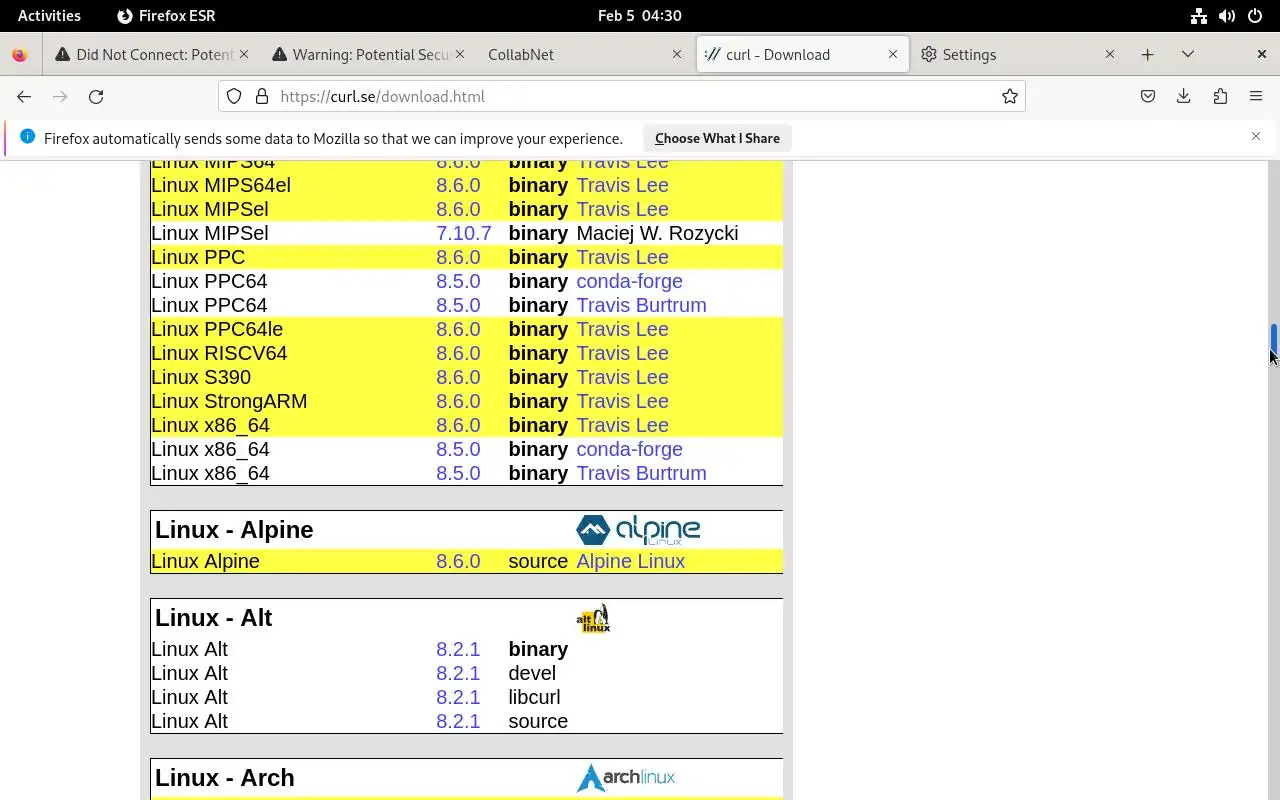Open version 8.2.1 for Alt binary
Viewport: 1280px width, 800px height.
(x=458, y=649)
